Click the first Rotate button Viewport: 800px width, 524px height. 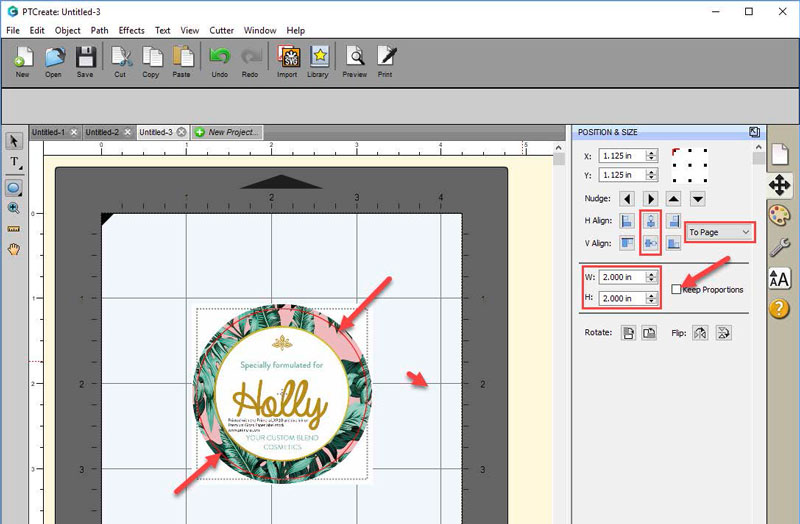point(628,333)
